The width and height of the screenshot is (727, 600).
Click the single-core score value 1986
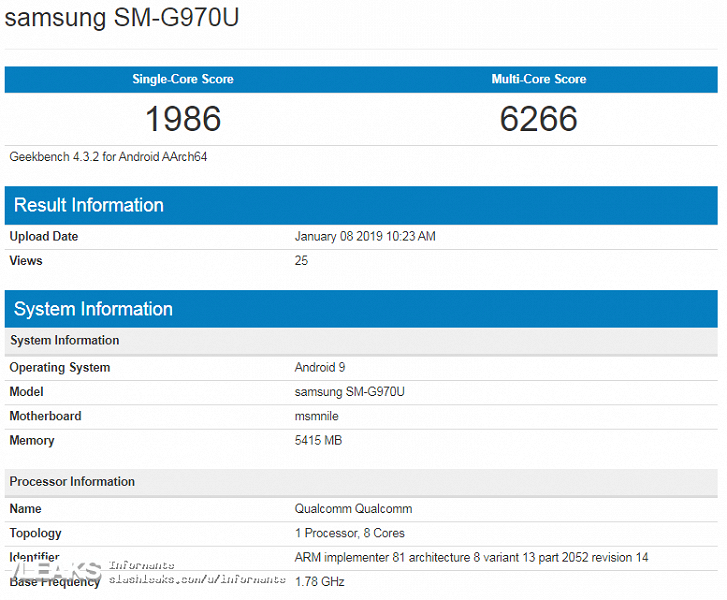pyautogui.click(x=183, y=119)
